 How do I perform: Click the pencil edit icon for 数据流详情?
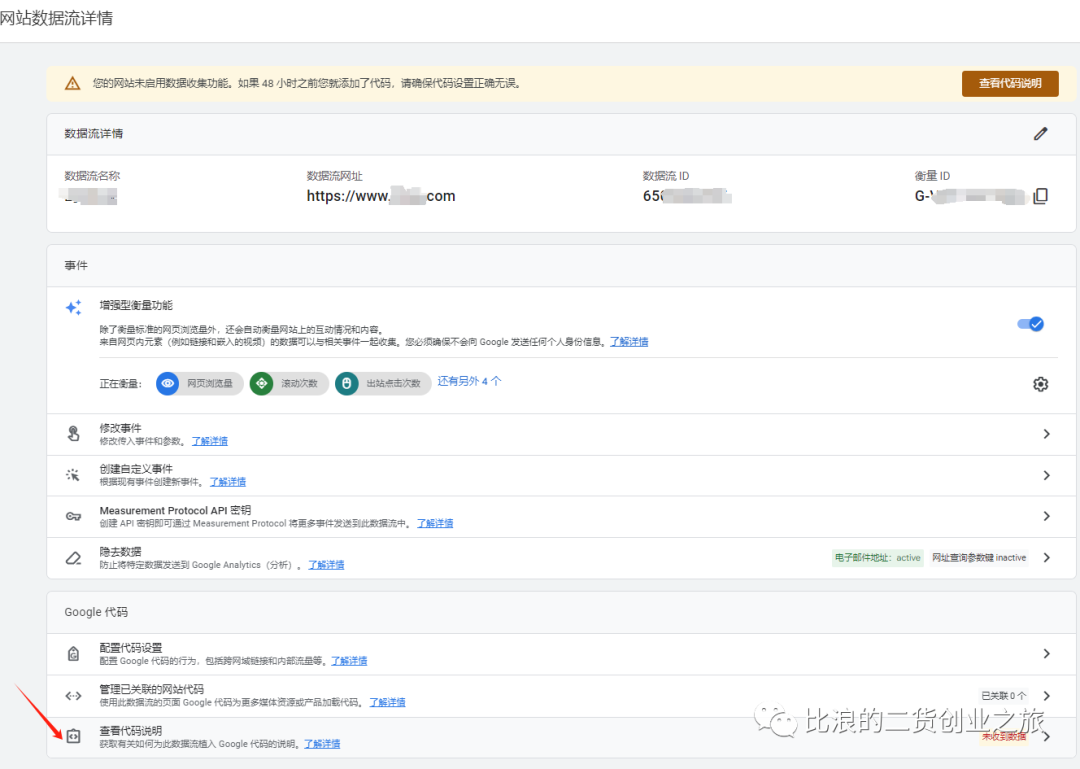point(1040,133)
